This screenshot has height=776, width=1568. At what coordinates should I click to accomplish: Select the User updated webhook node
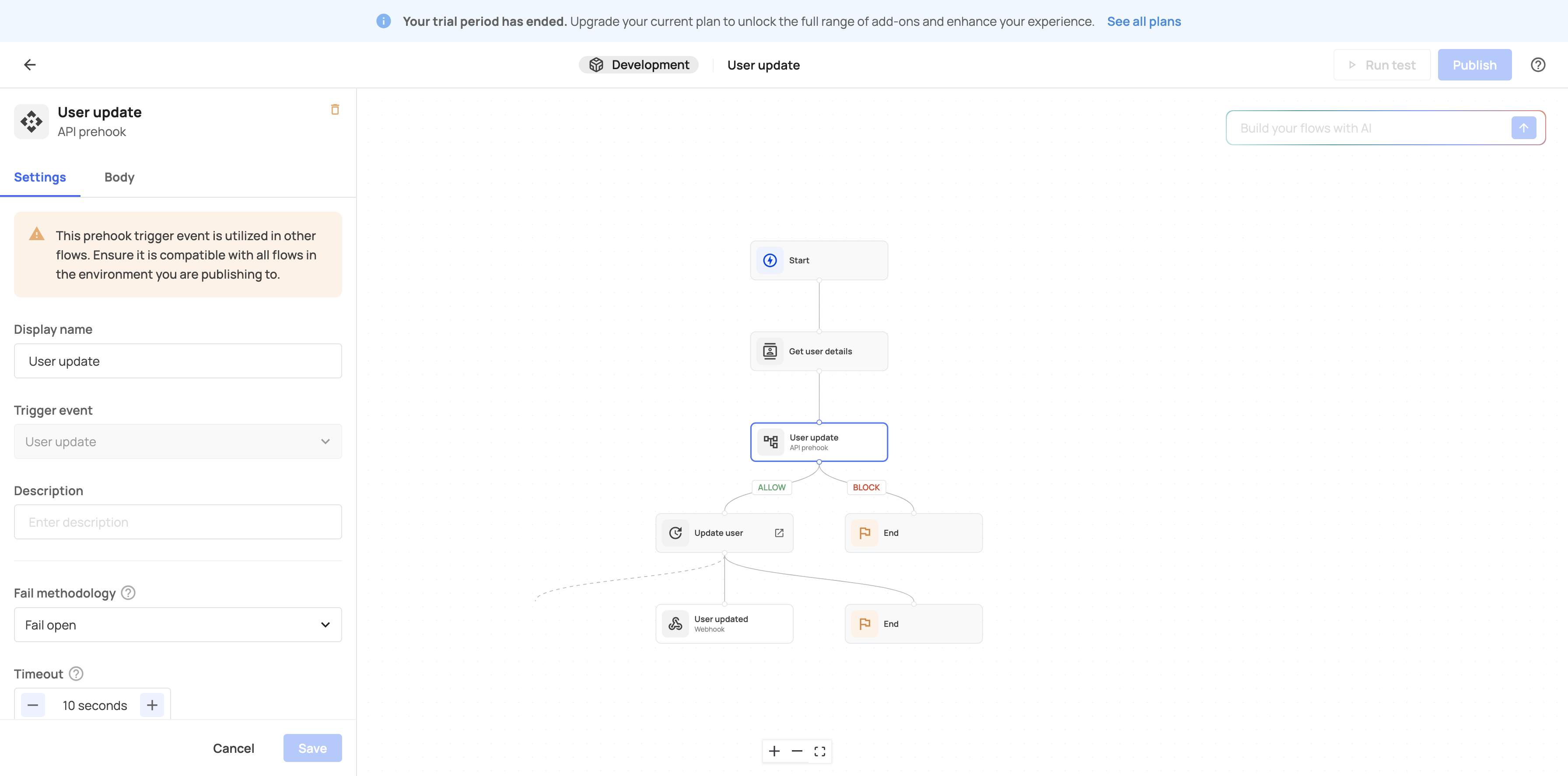(x=724, y=623)
